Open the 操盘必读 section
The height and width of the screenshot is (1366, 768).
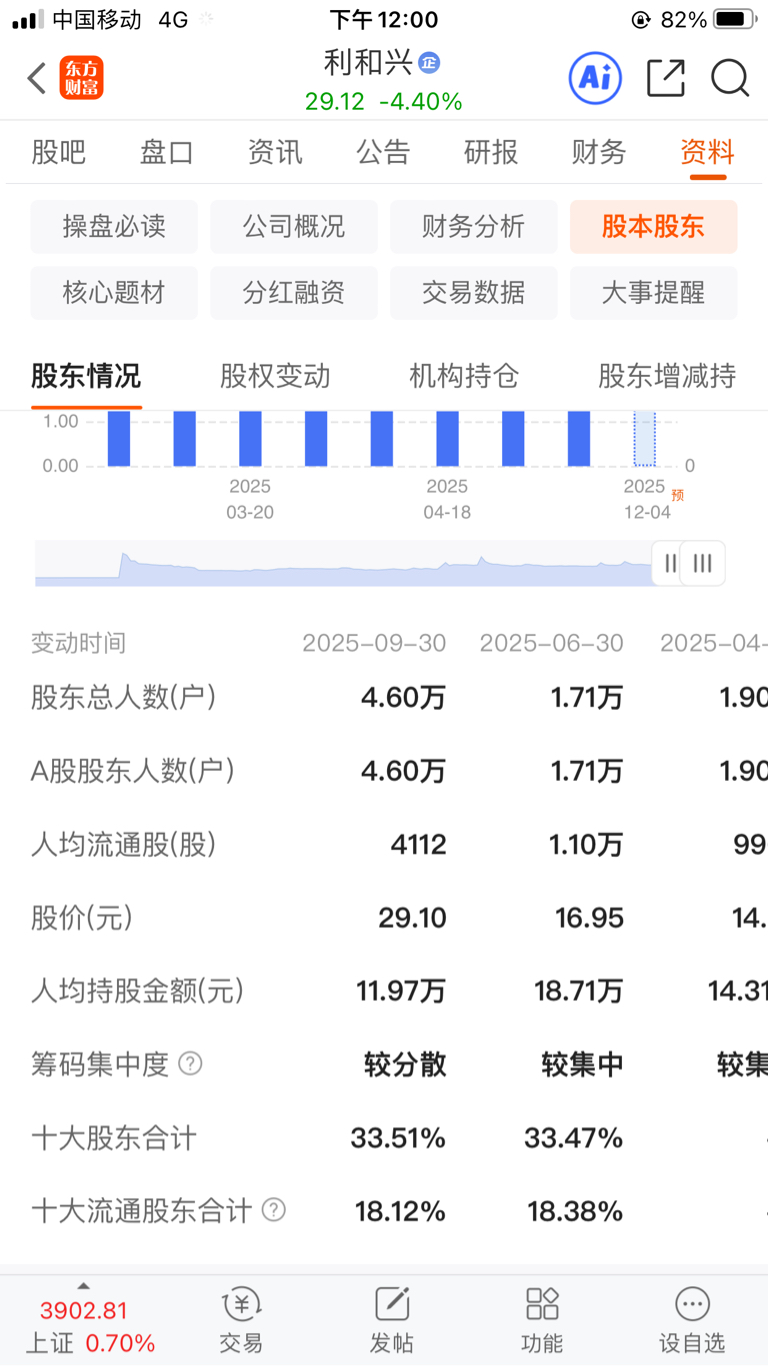point(114,227)
